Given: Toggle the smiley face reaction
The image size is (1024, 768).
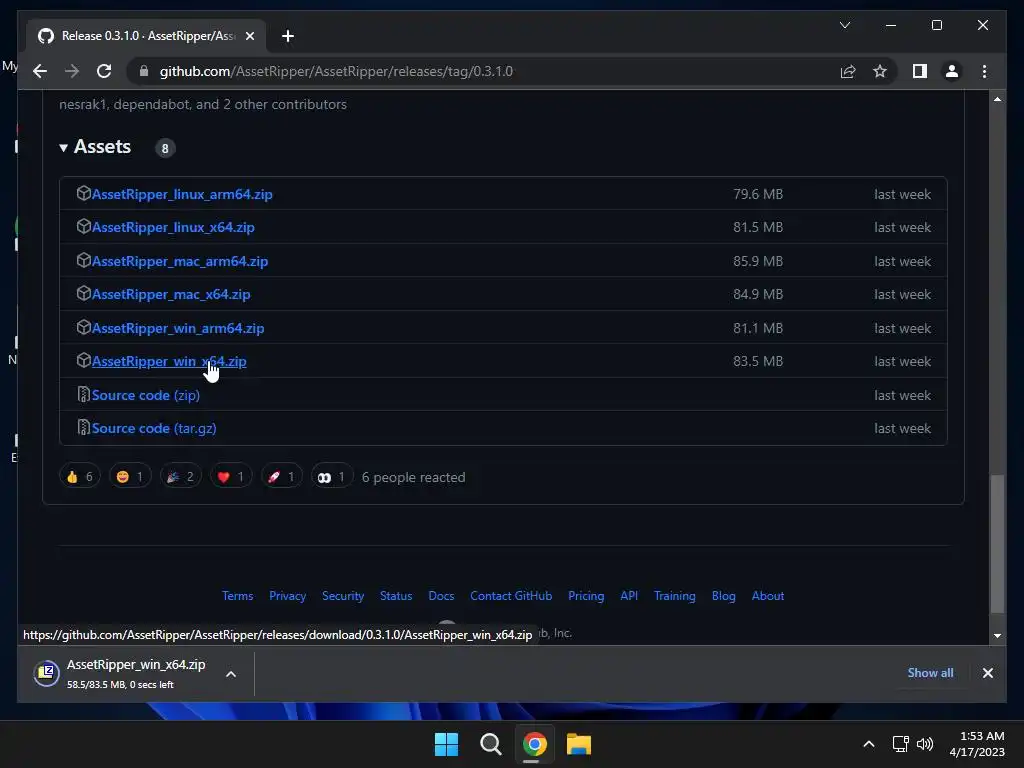Looking at the screenshot, I should coord(130,477).
